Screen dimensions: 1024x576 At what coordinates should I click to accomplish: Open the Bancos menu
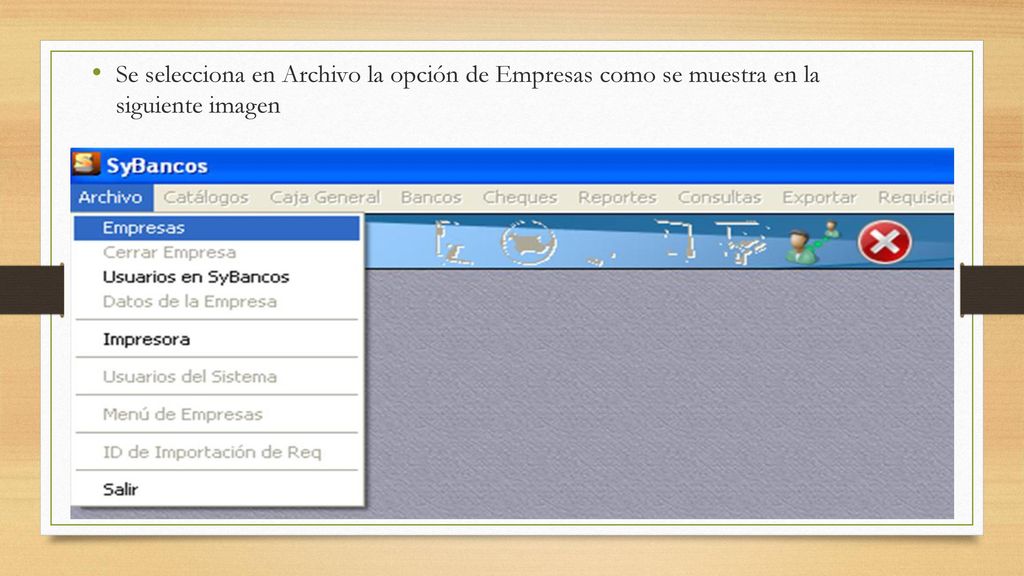pos(431,197)
